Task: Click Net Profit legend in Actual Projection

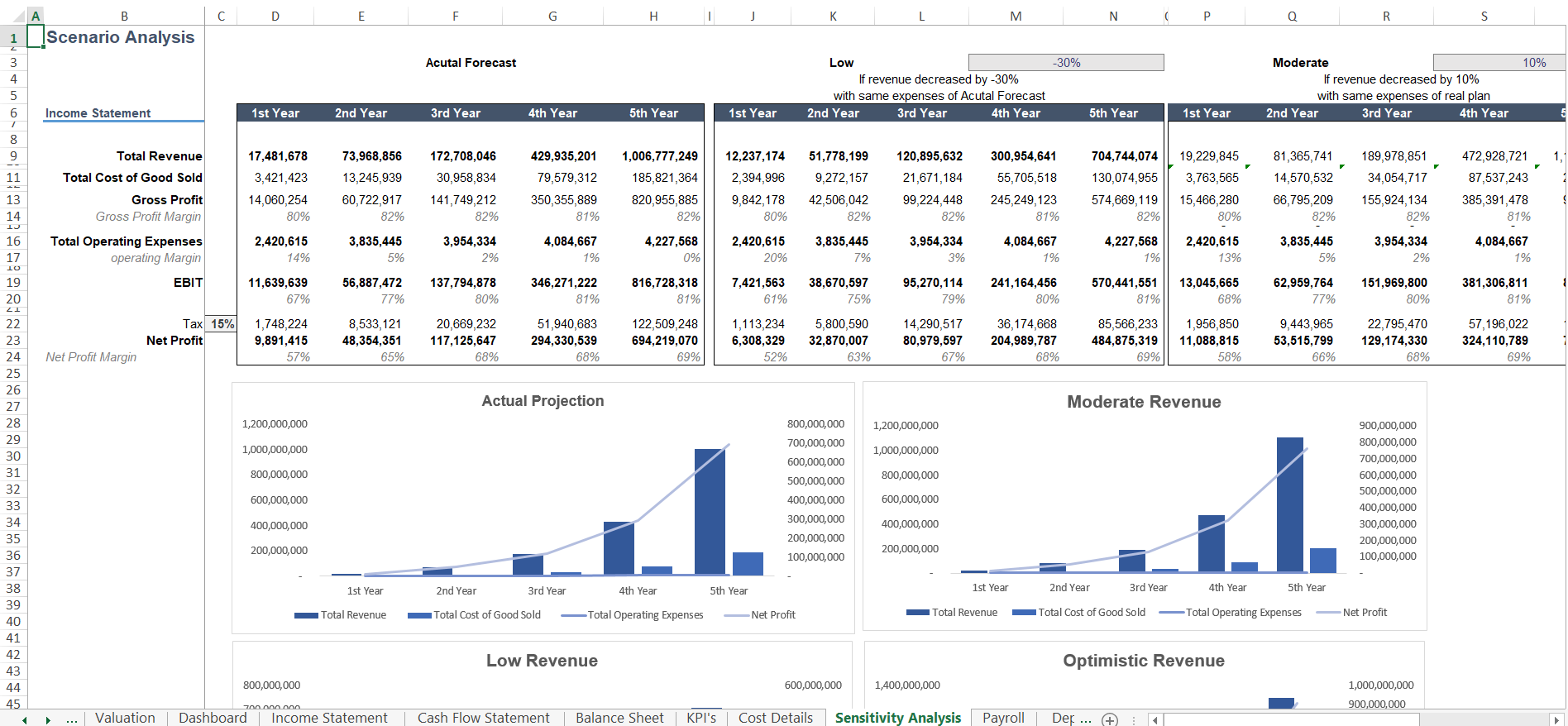Action: point(759,615)
